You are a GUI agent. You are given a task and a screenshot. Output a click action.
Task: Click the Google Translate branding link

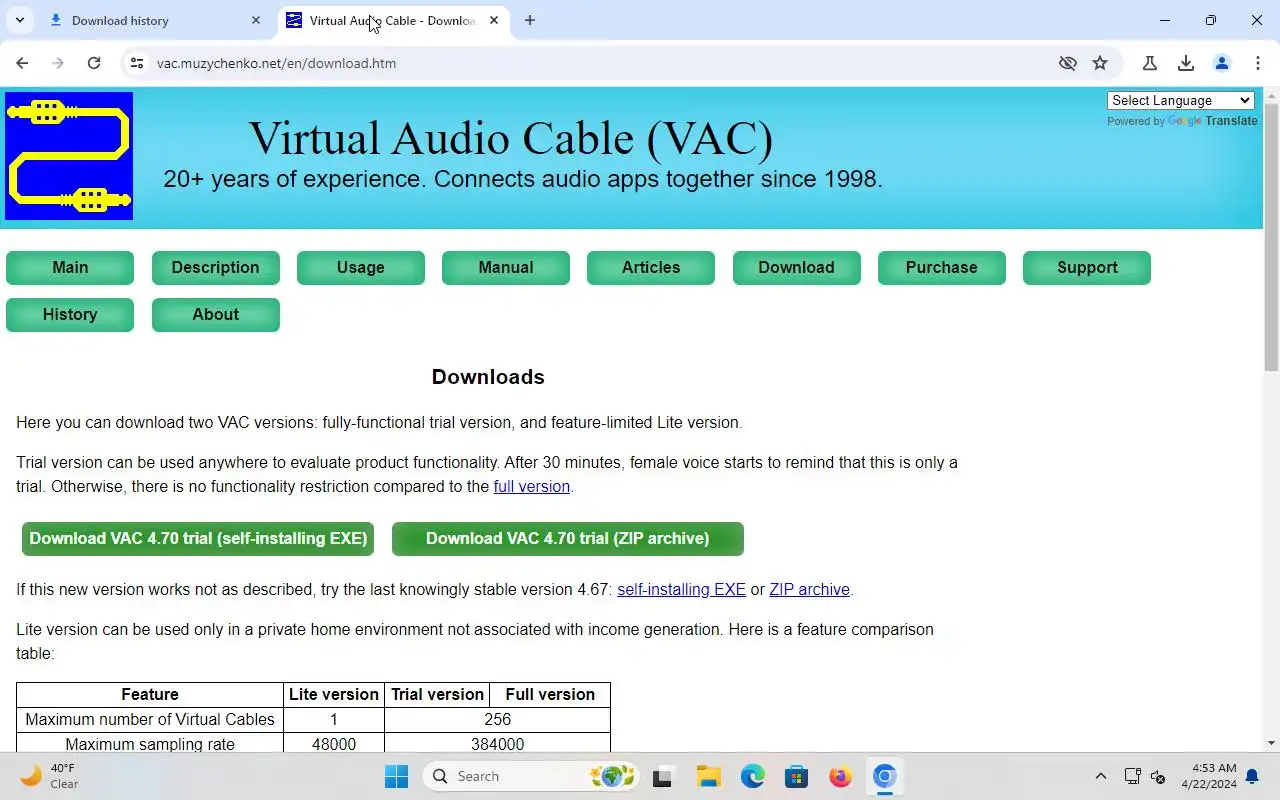click(1213, 121)
